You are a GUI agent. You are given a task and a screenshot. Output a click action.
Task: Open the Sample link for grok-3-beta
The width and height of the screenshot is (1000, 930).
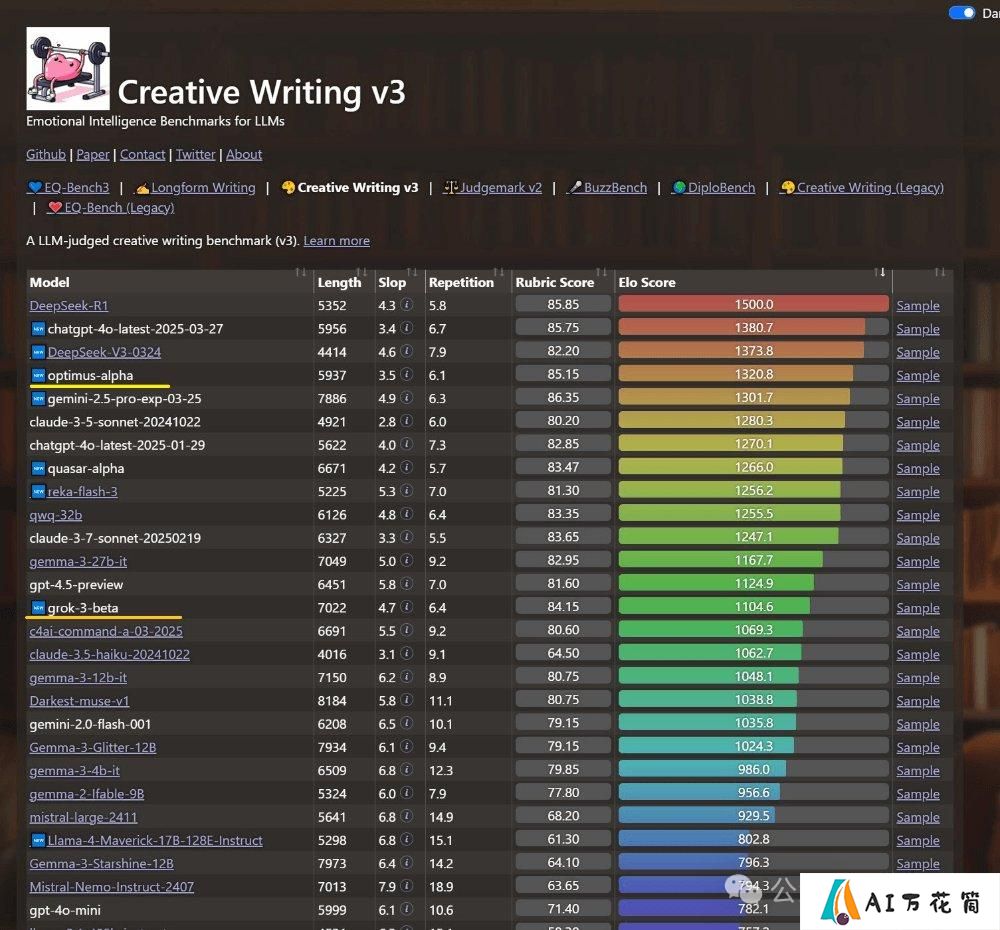pyautogui.click(x=917, y=608)
